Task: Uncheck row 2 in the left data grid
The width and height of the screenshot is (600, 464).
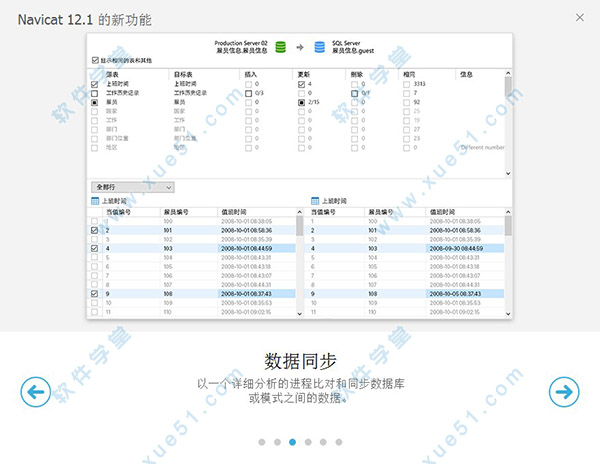Action: [x=95, y=230]
